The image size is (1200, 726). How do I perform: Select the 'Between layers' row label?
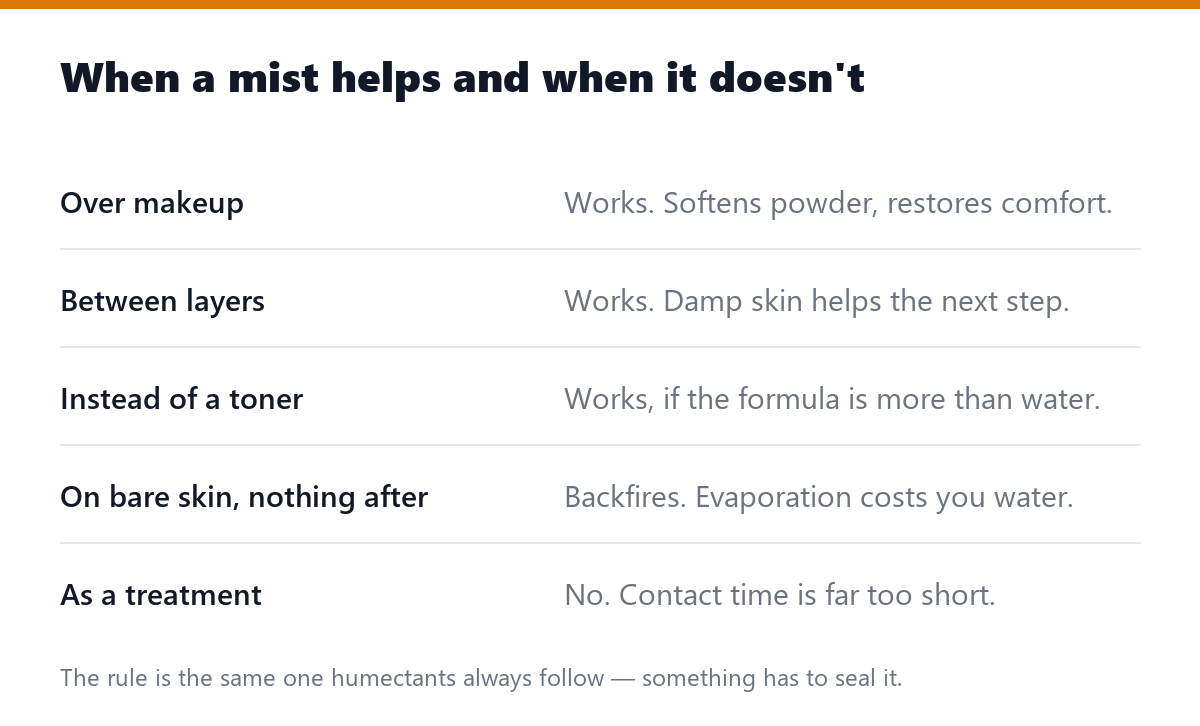[x=162, y=301]
